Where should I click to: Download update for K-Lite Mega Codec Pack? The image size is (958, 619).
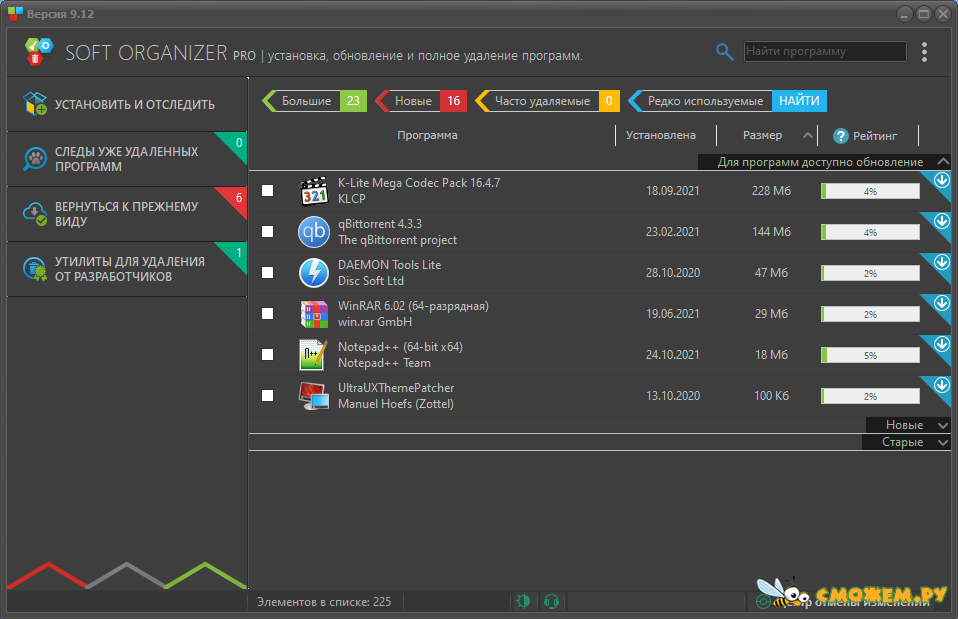[x=942, y=180]
